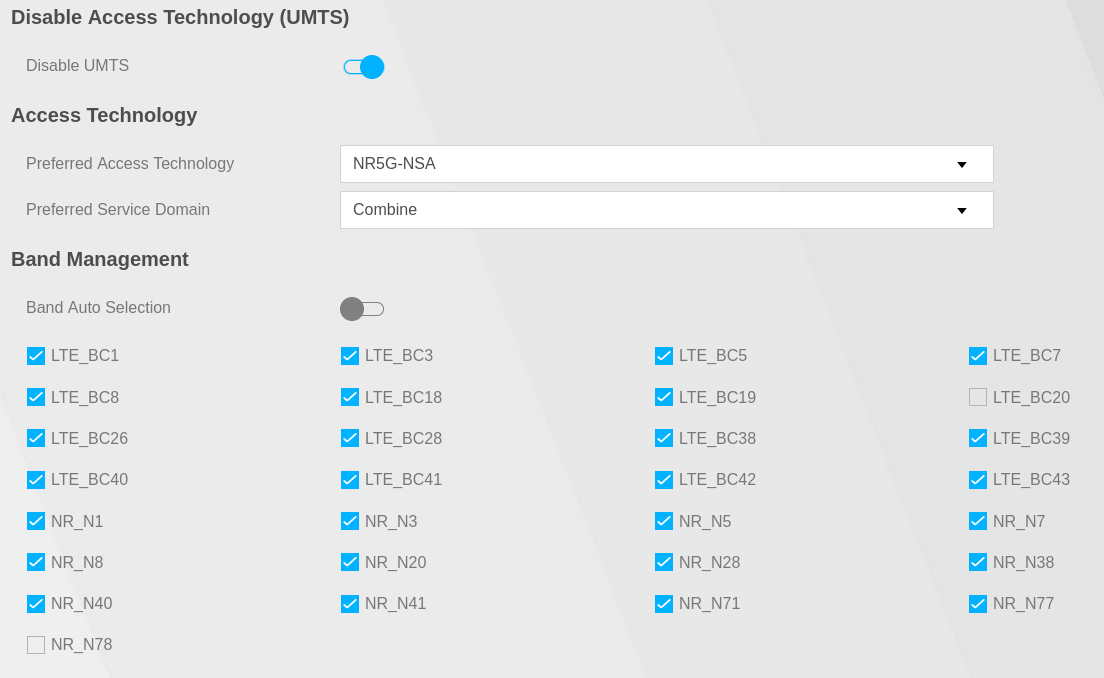1104x678 pixels.
Task: Uncheck the LTE_BC18 band checkbox
Action: 350,397
